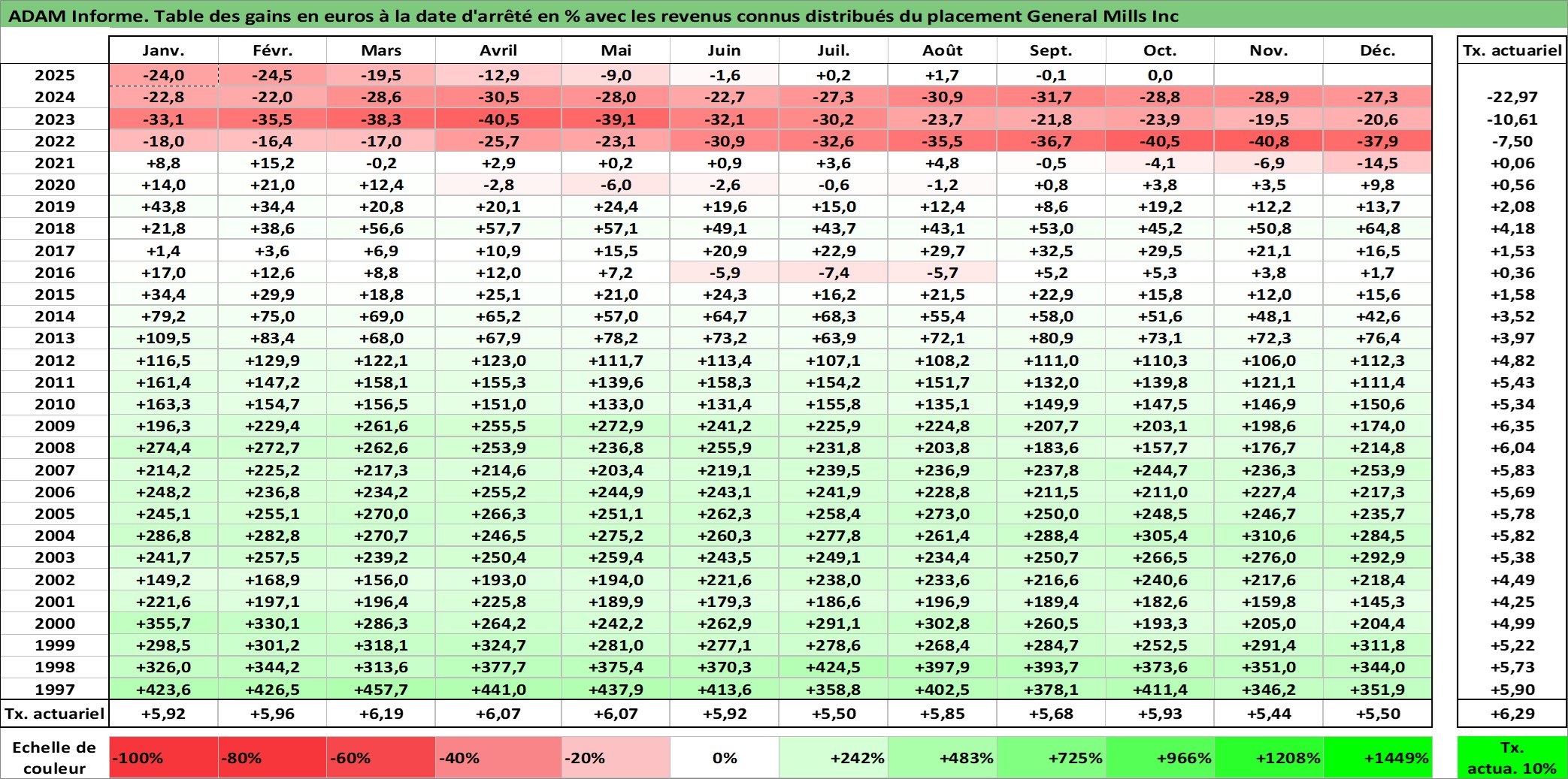
Task: Click the +483% green swatch
Action: [x=942, y=757]
